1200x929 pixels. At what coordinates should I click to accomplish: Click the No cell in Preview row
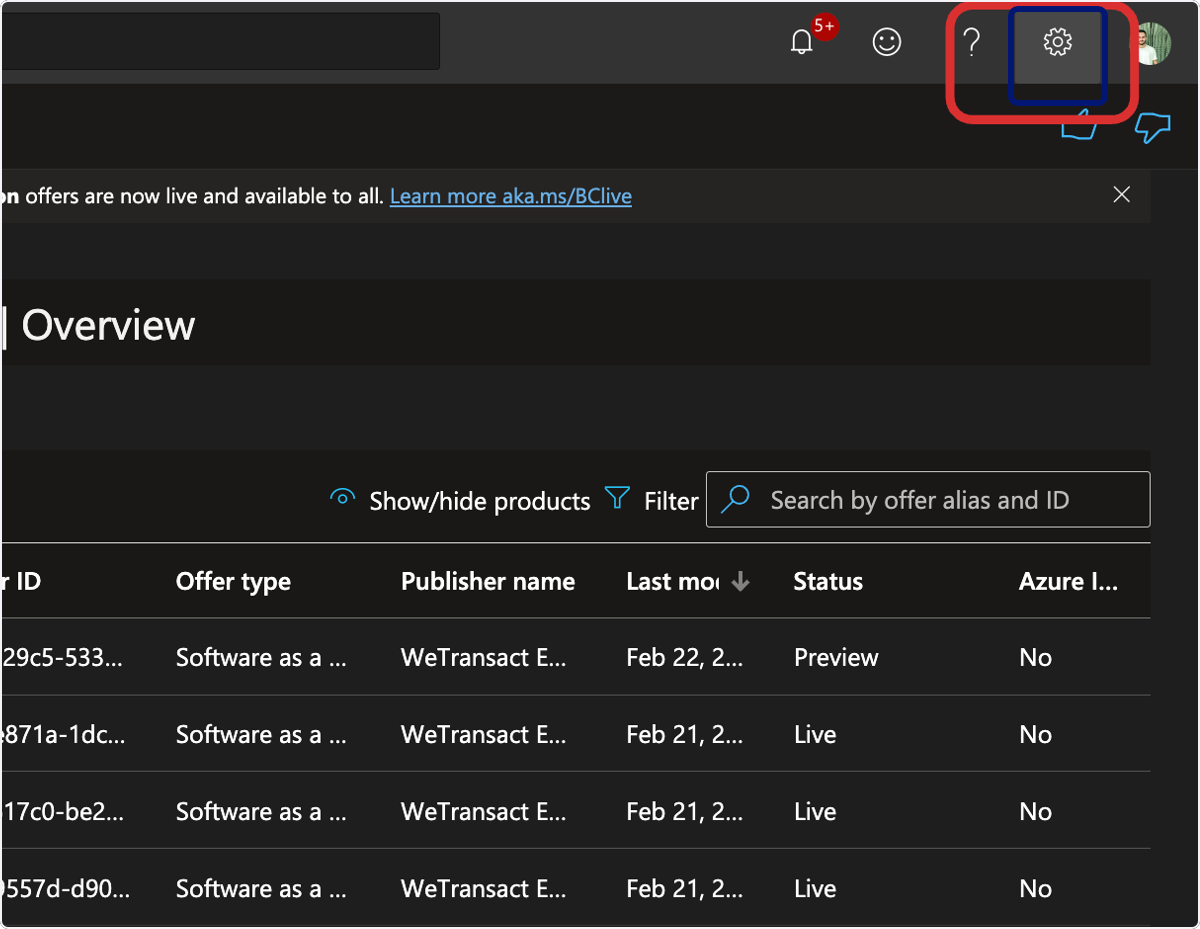[x=1035, y=657]
